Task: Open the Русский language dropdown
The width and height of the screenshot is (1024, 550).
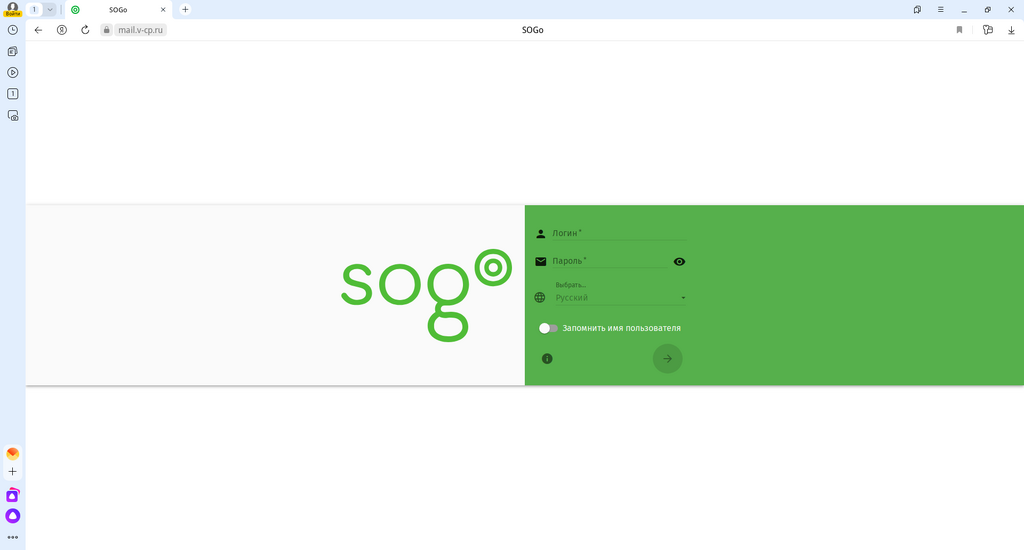Action: 620,297
